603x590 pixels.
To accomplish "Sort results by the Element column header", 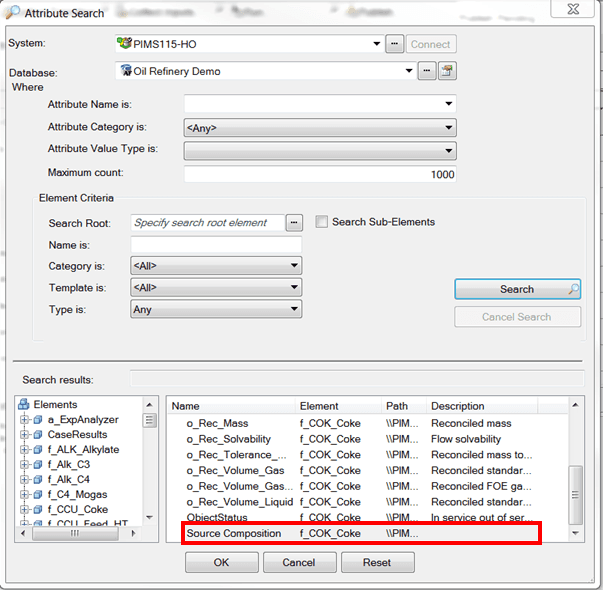I will (338, 406).
